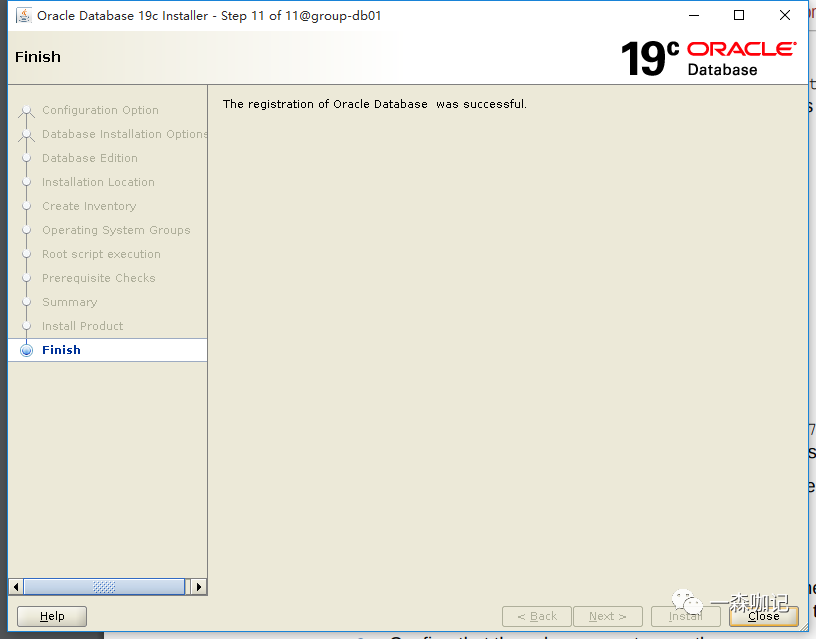This screenshot has height=639, width=816.
Task: Select the Prerequisite Checks step
Action: [98, 278]
